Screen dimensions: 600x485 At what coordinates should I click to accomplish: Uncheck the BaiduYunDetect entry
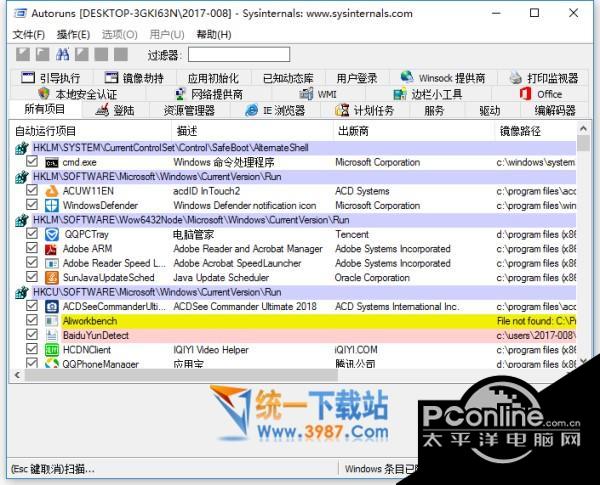(32, 335)
